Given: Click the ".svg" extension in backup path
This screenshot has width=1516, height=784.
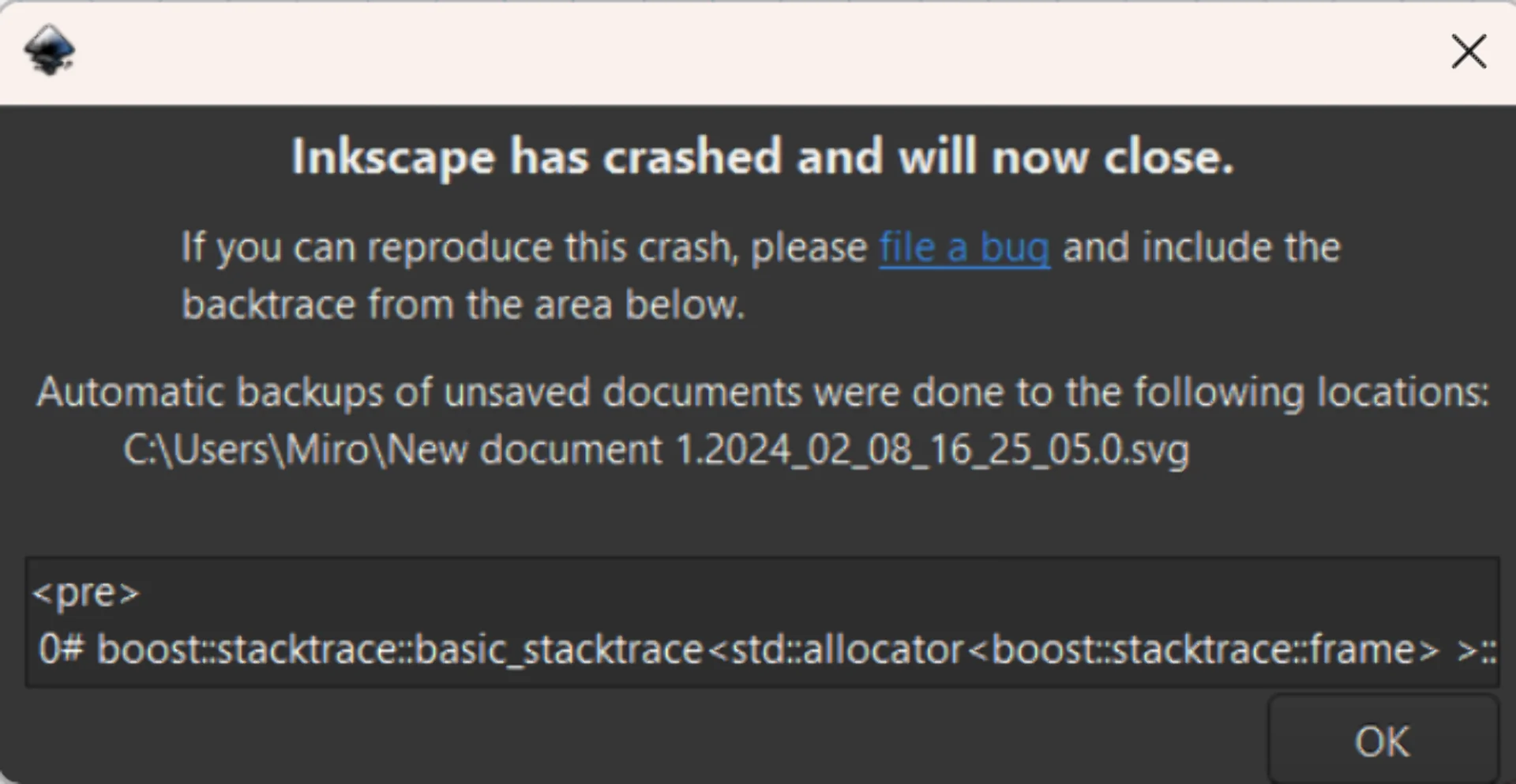Looking at the screenshot, I should [1158, 450].
